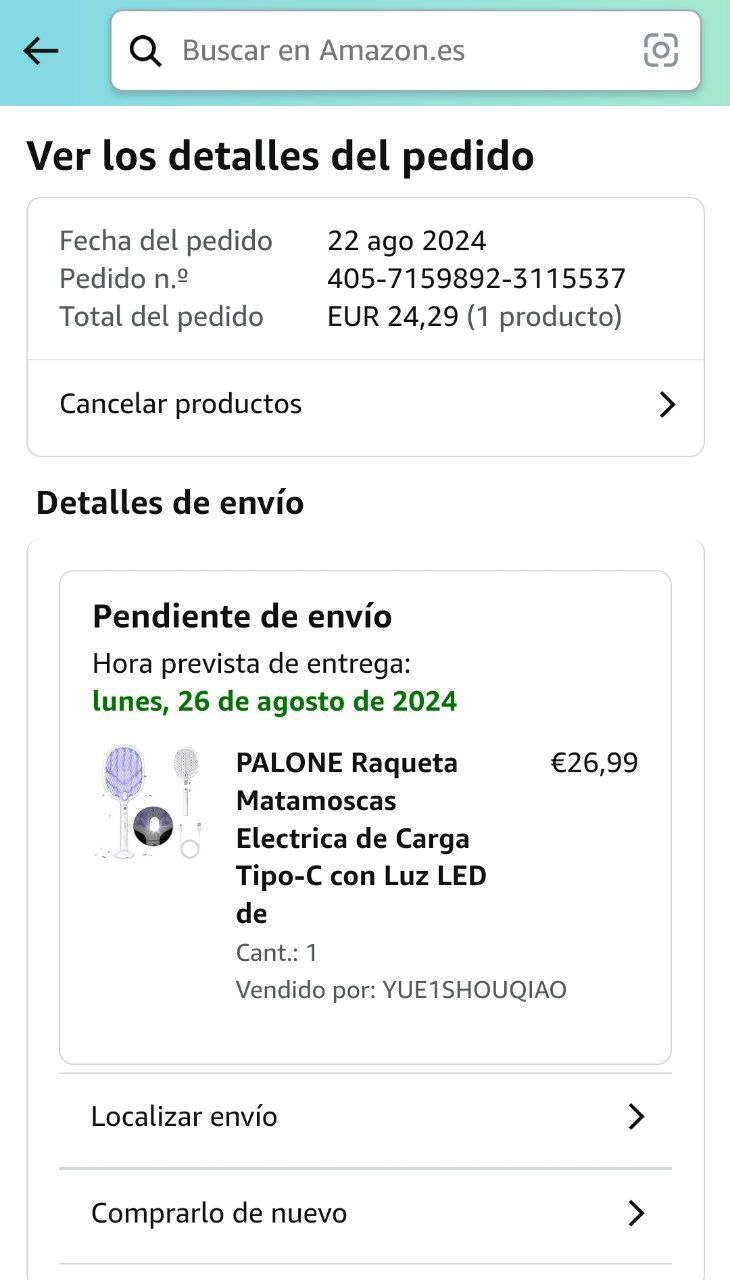This screenshot has width=730, height=1280.
Task: Tap the seller name YUE1SHOUQIAO
Action: pyautogui.click(x=475, y=990)
